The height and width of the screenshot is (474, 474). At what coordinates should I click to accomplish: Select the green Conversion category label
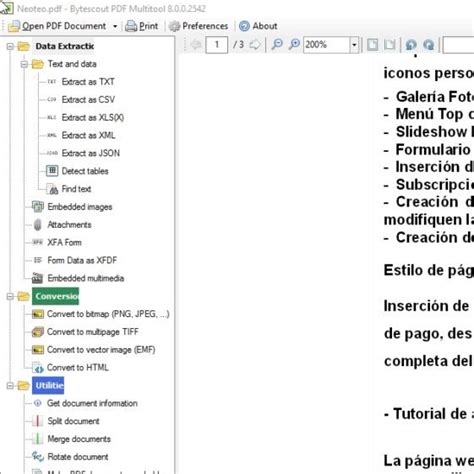click(56, 296)
